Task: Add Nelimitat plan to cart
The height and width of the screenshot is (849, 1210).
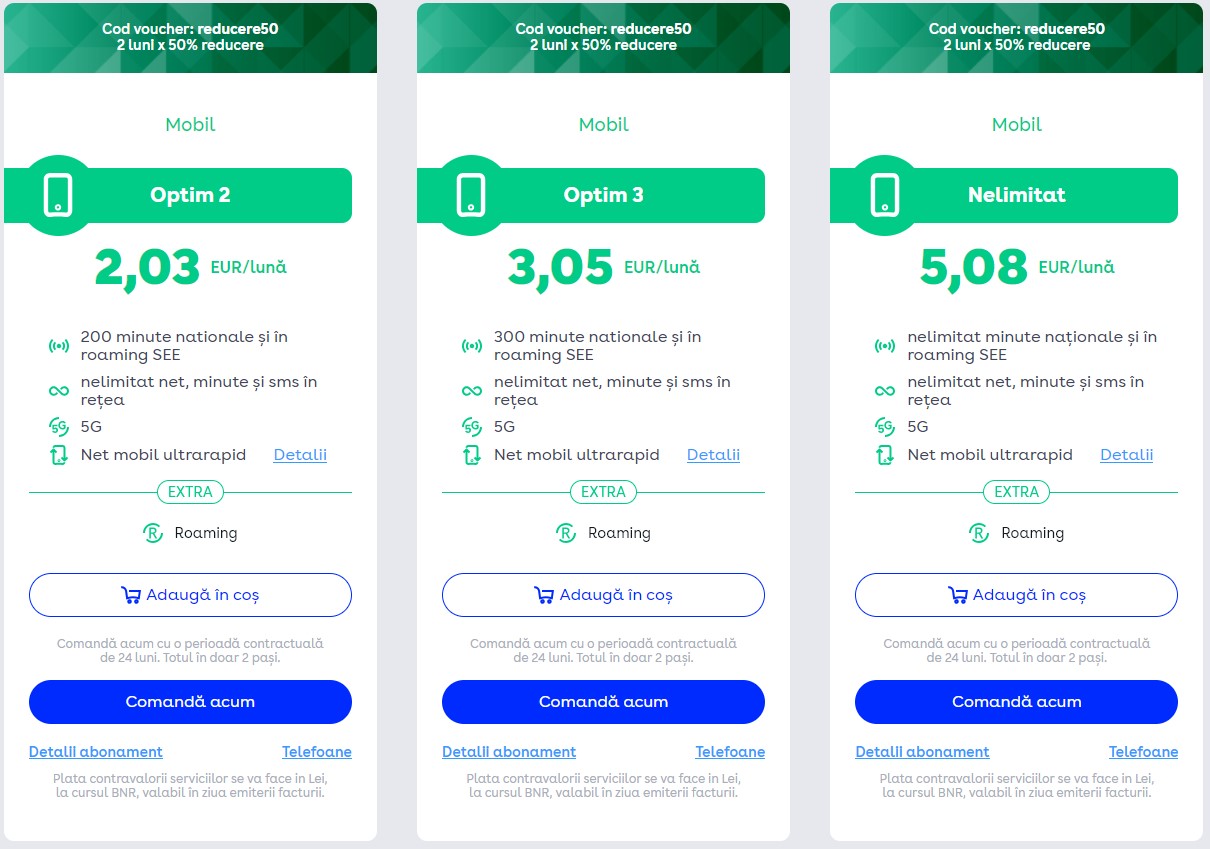Action: pyautogui.click(x=1016, y=595)
